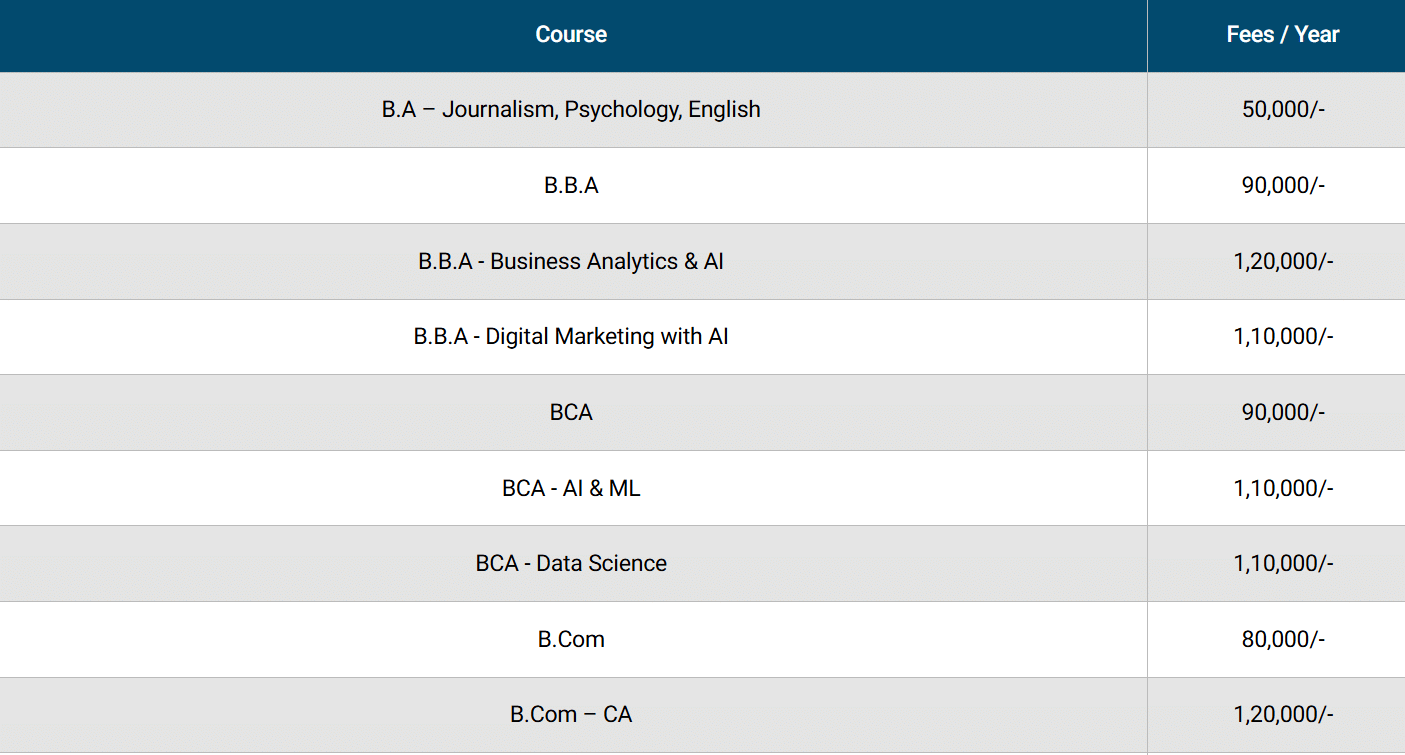Screen dimensions: 1405x755
Task: Click the fee amount in the plain BCA row
Action: click(1283, 413)
